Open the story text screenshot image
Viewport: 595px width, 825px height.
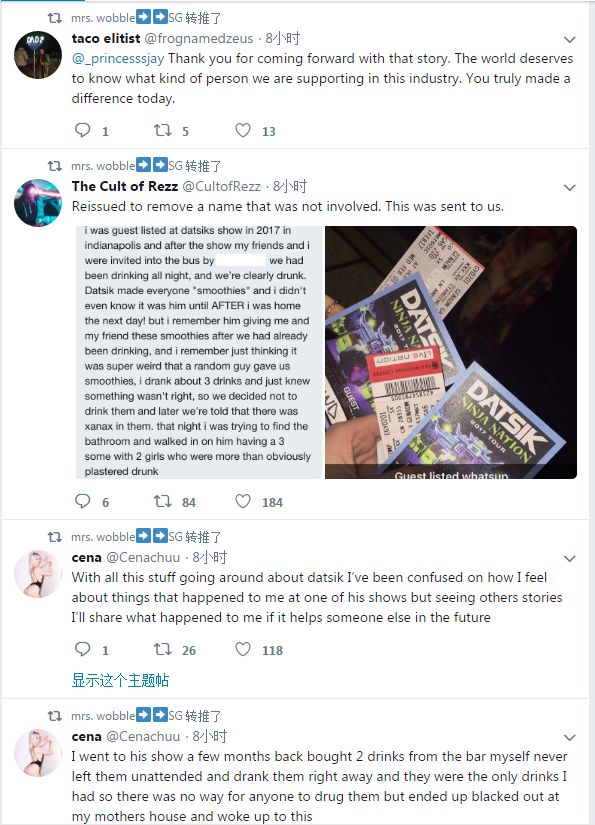199,353
